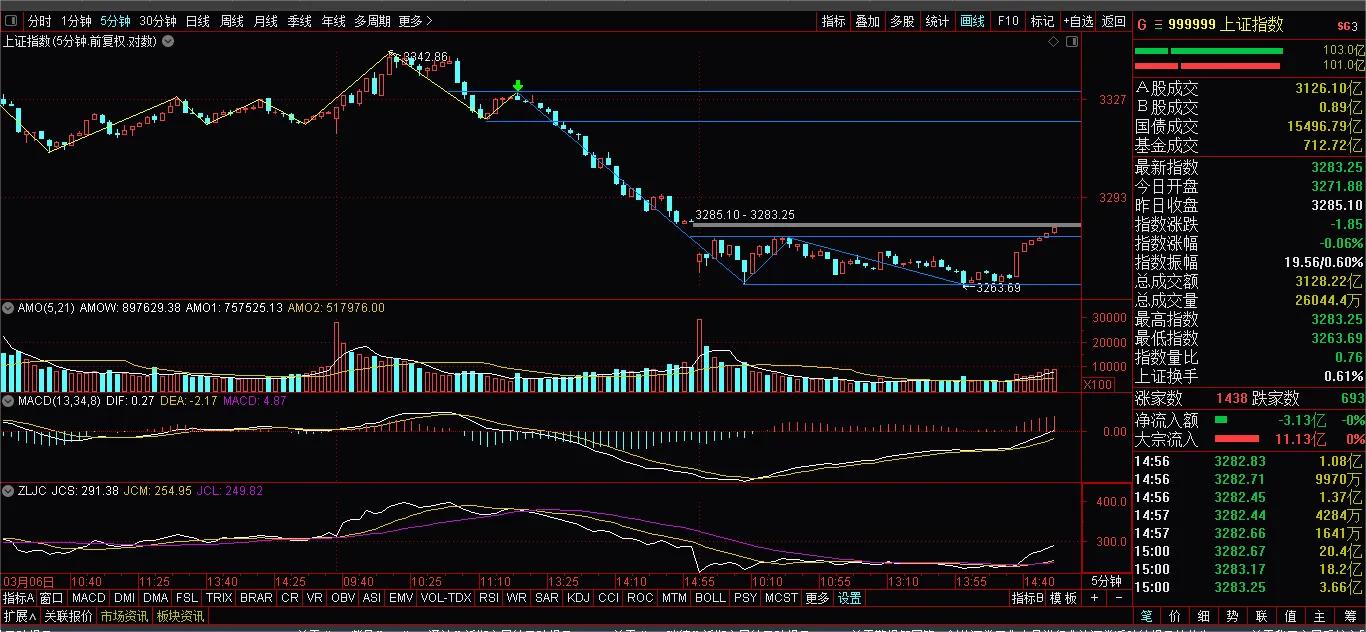The image size is (1366, 632).
Task: Select the 细 detail tab
Action: (x=1204, y=616)
